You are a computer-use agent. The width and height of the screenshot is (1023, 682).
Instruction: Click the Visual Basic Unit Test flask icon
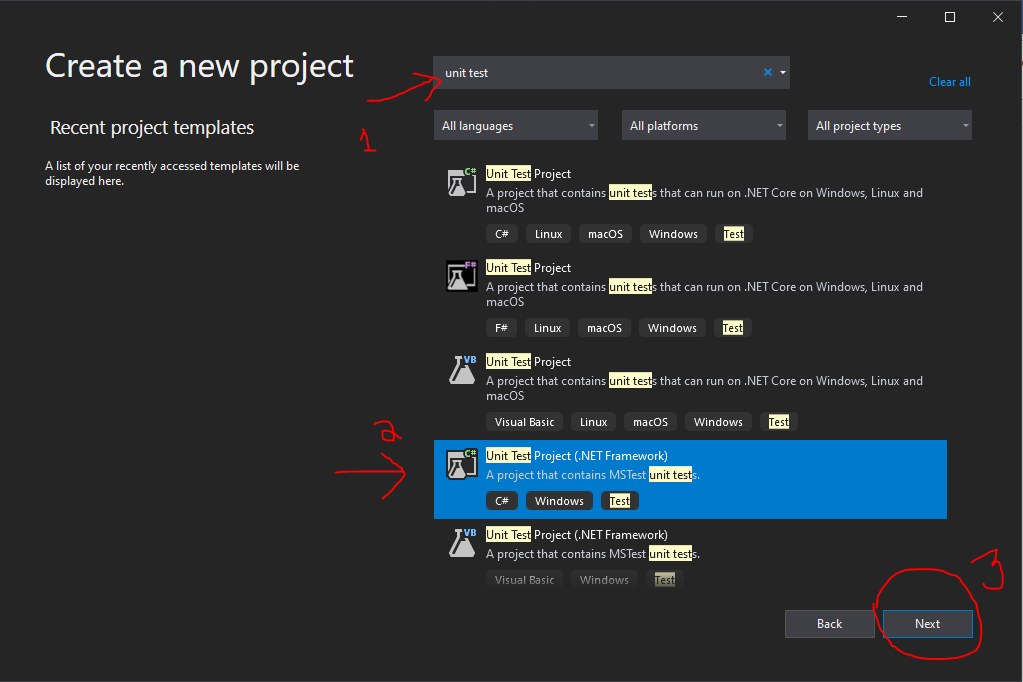click(x=460, y=371)
